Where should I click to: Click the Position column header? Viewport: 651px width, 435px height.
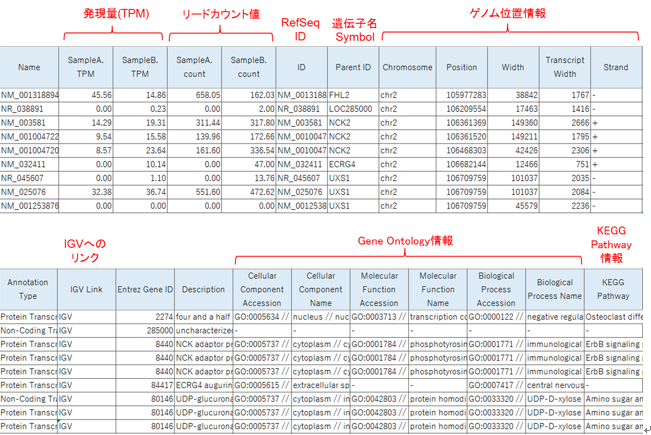point(462,67)
